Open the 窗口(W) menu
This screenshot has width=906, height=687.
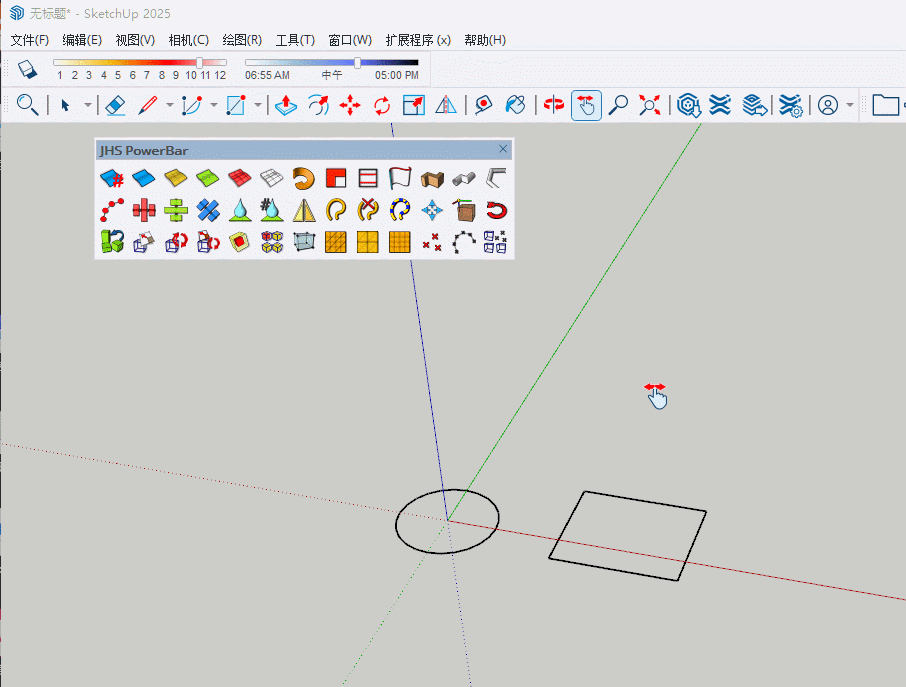(350, 40)
